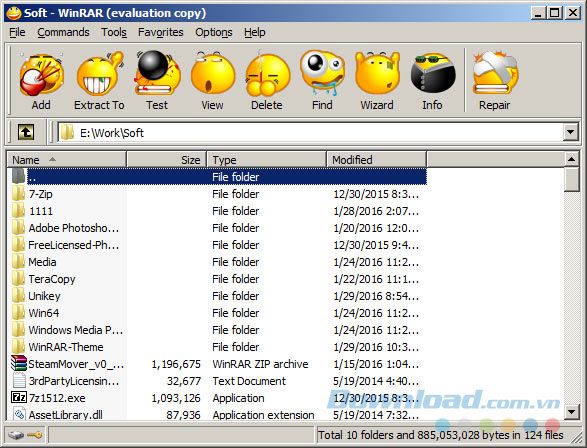587x448 pixels.
Task: Click the Win64 folder icon
Action: [18, 313]
